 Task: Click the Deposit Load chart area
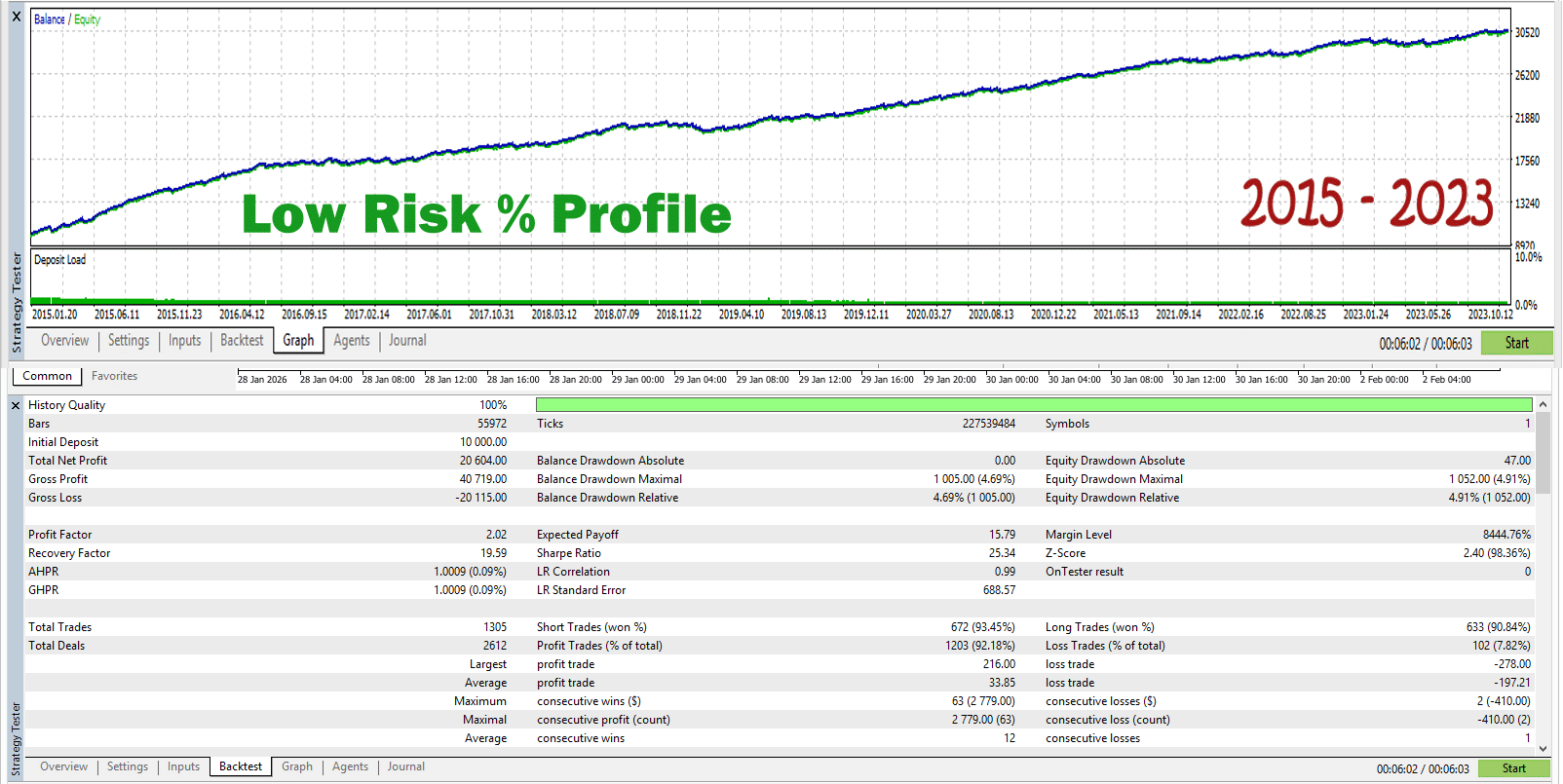[x=770, y=277]
